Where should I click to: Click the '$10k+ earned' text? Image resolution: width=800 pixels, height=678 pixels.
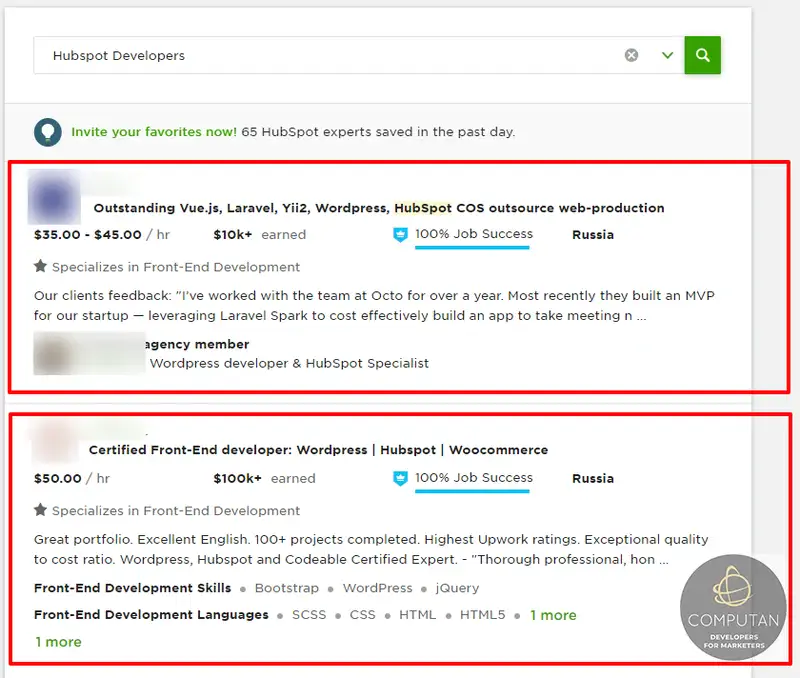pos(260,235)
